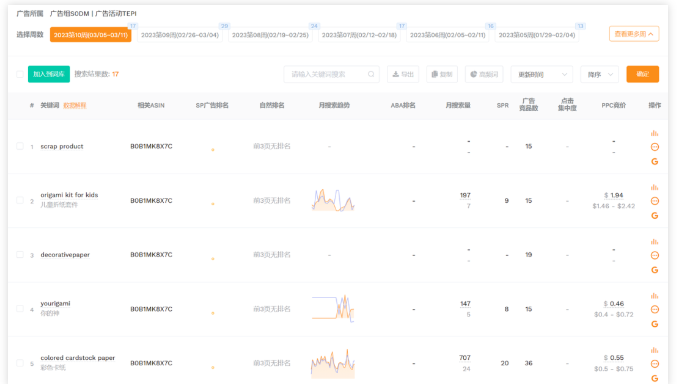
Task: Click the 高频词 button
Action: [484, 74]
